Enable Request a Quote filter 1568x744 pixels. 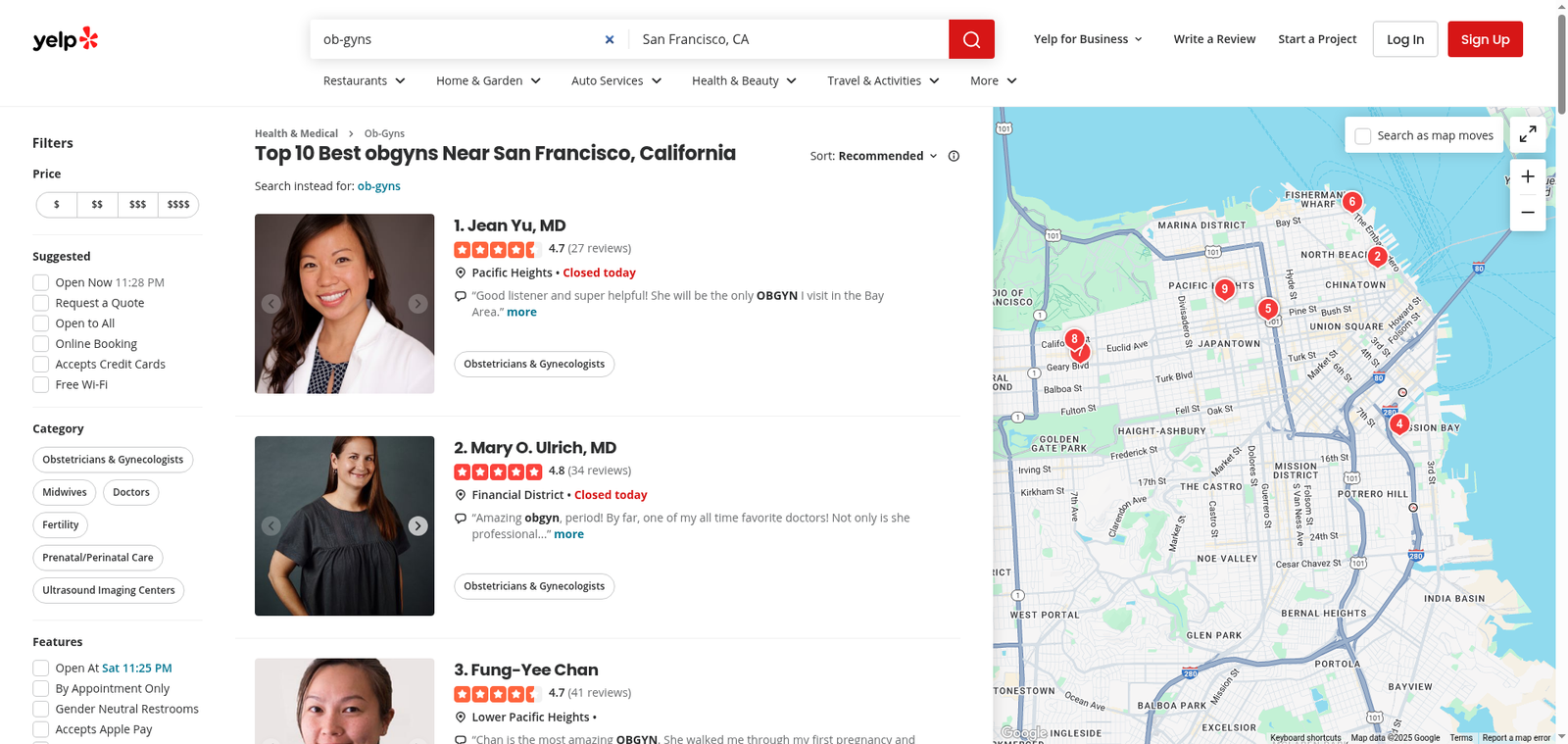click(x=41, y=303)
